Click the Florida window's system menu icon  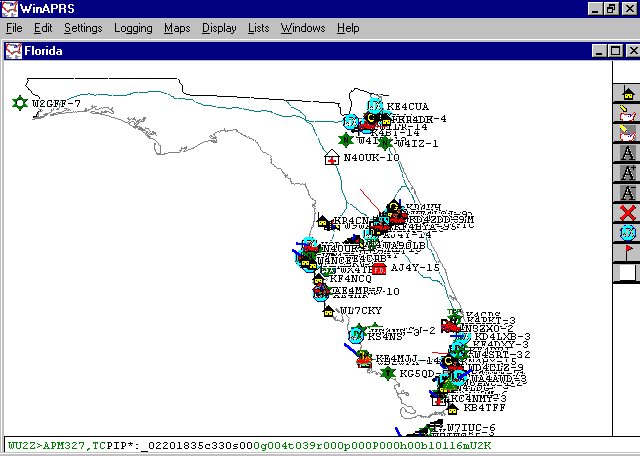(x=13, y=49)
